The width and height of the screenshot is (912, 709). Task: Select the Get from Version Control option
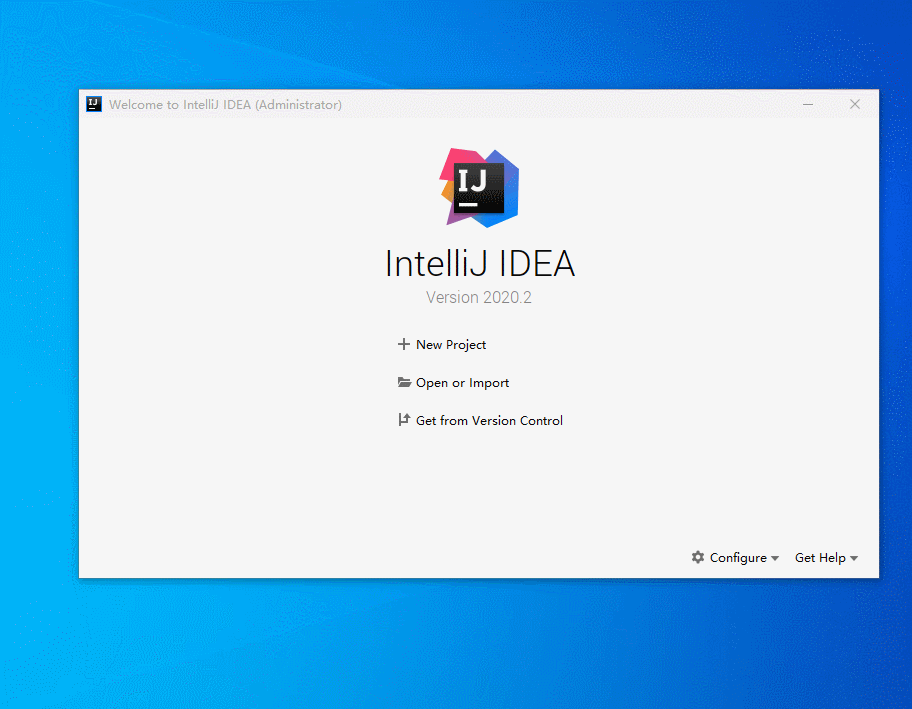tap(489, 420)
